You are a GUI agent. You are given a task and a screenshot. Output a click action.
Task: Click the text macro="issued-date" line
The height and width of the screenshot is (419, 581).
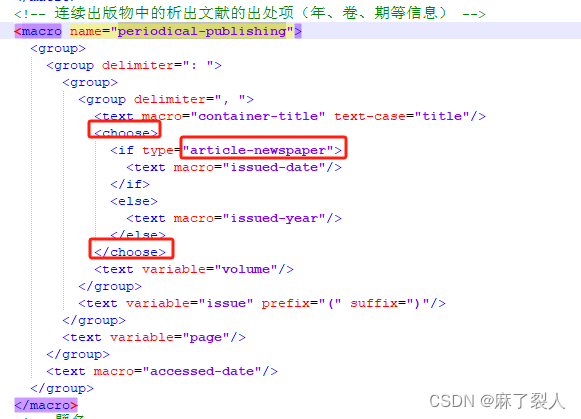coord(234,167)
